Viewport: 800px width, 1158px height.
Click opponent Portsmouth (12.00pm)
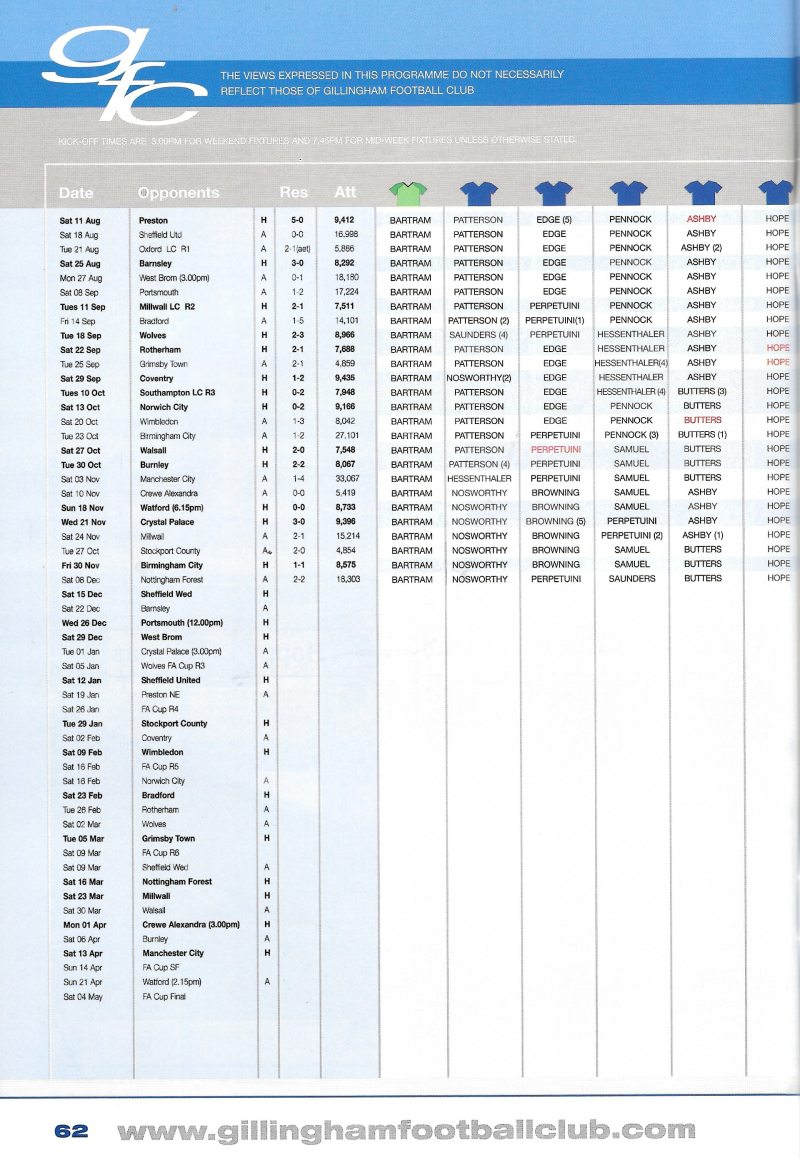tap(182, 623)
